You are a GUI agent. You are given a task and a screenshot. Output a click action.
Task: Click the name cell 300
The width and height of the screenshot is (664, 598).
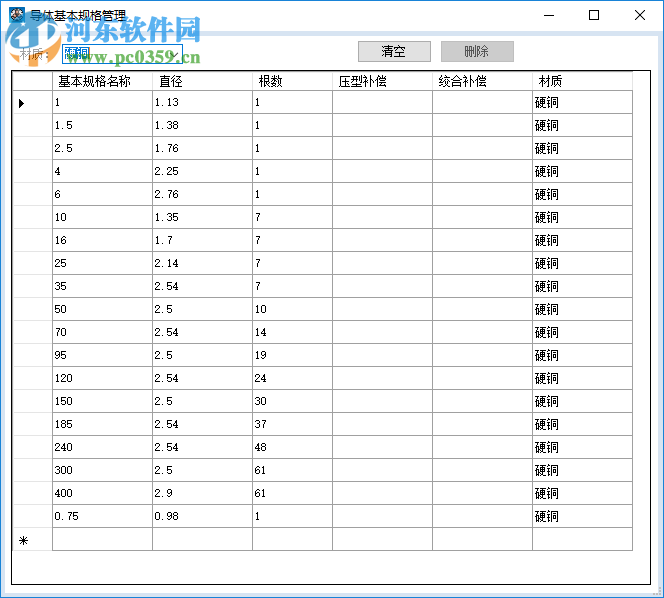[x=102, y=470]
